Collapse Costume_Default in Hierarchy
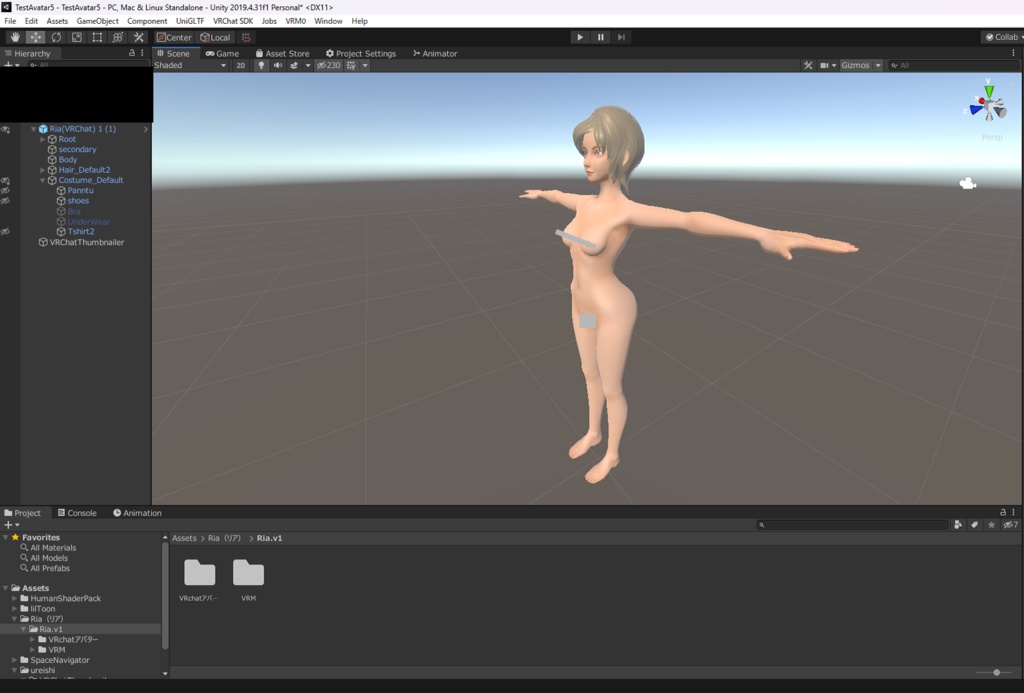The height and width of the screenshot is (693, 1024). click(42, 180)
